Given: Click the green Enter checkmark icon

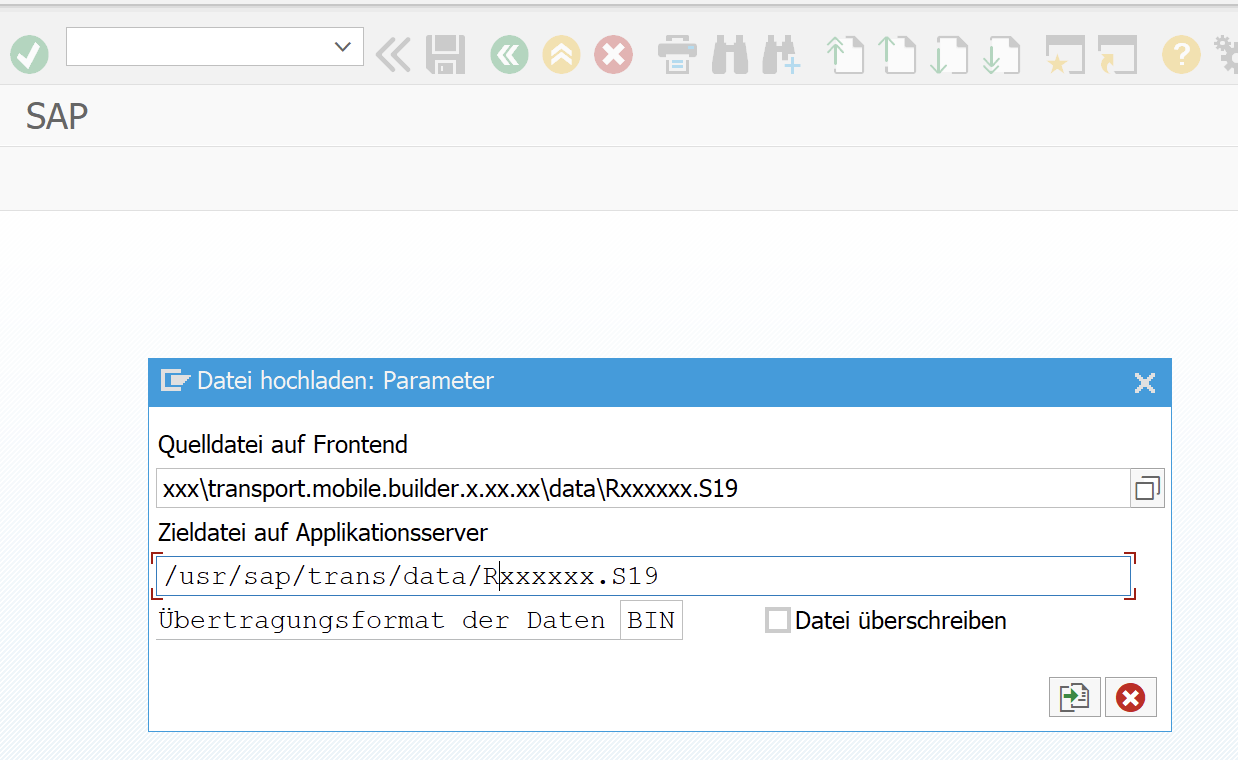Looking at the screenshot, I should click(30, 54).
